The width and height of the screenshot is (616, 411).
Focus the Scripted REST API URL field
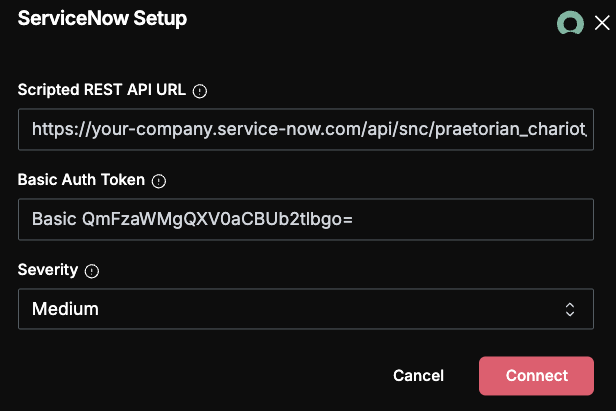306,129
